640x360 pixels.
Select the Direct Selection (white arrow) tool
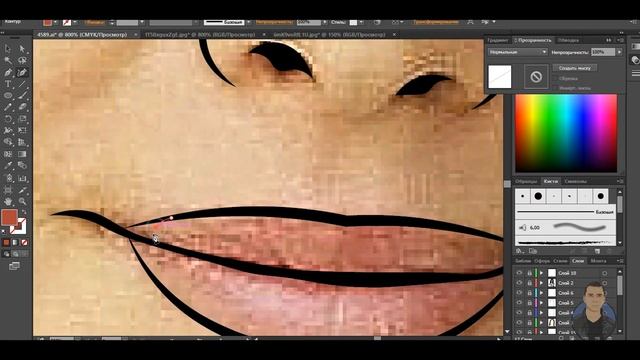pyautogui.click(x=22, y=49)
